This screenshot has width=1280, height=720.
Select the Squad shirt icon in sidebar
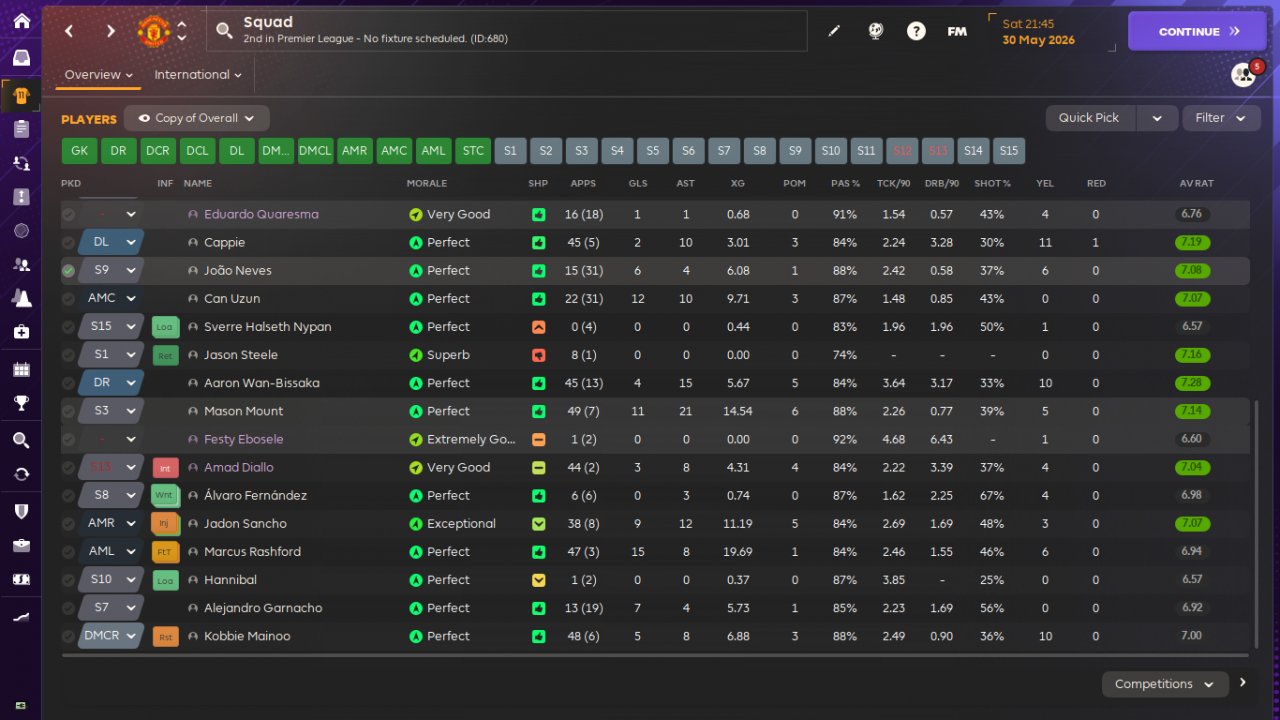pyautogui.click(x=21, y=96)
